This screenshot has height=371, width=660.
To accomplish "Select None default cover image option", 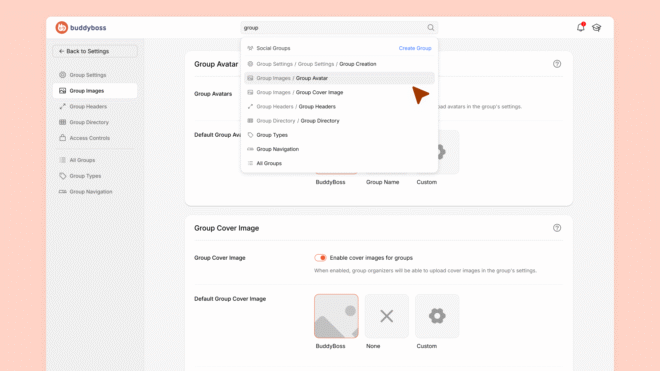I will 386,316.
